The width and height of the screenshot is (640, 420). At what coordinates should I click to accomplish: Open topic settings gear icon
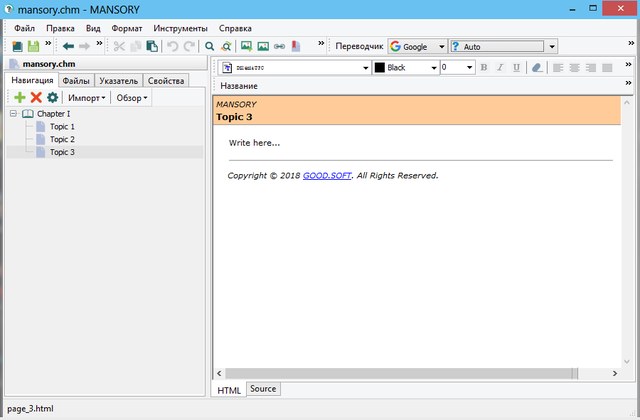point(52,98)
